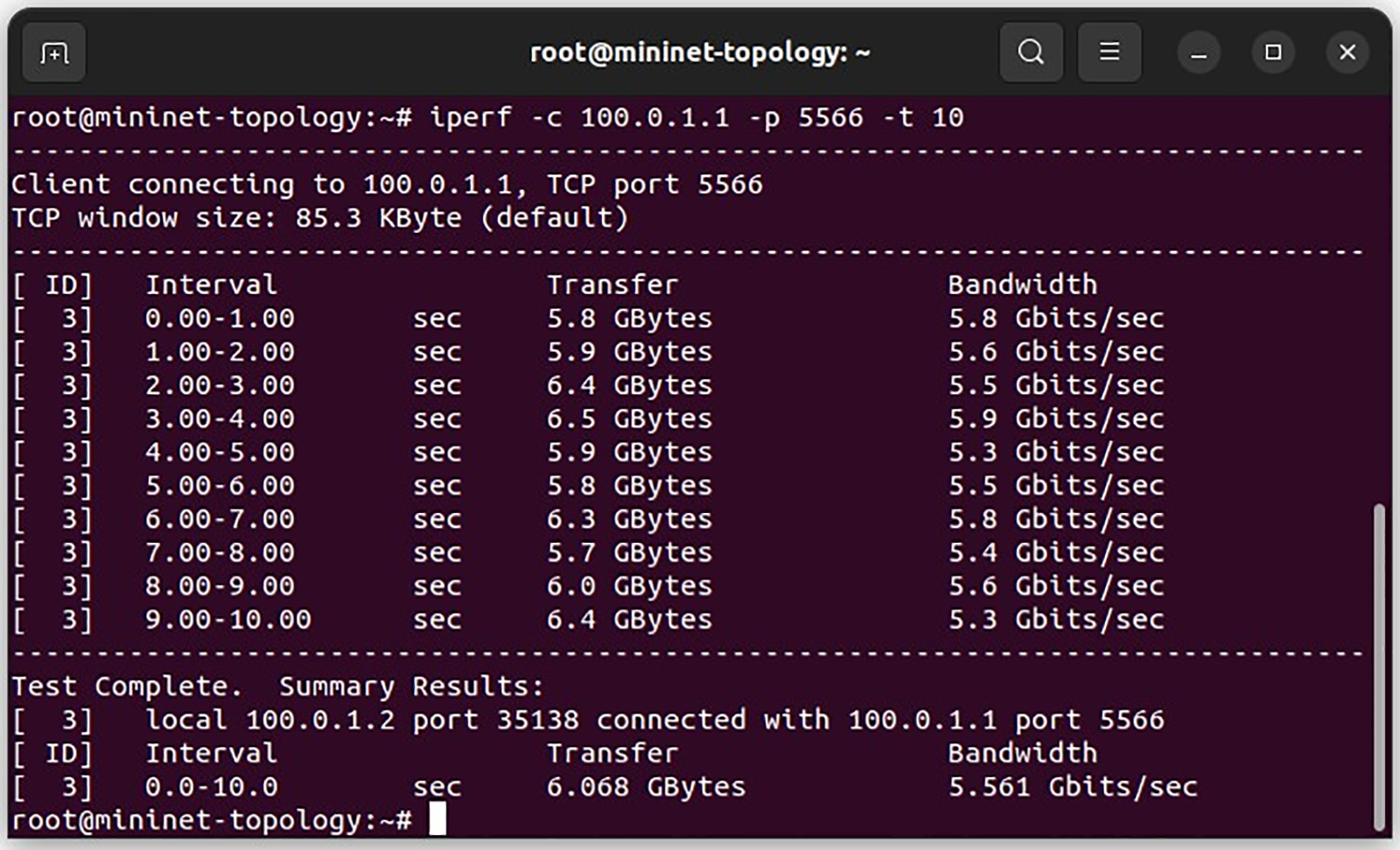This screenshot has height=850, width=1400.
Task: Click the 6.068 GBytes summary value
Action: [x=646, y=787]
